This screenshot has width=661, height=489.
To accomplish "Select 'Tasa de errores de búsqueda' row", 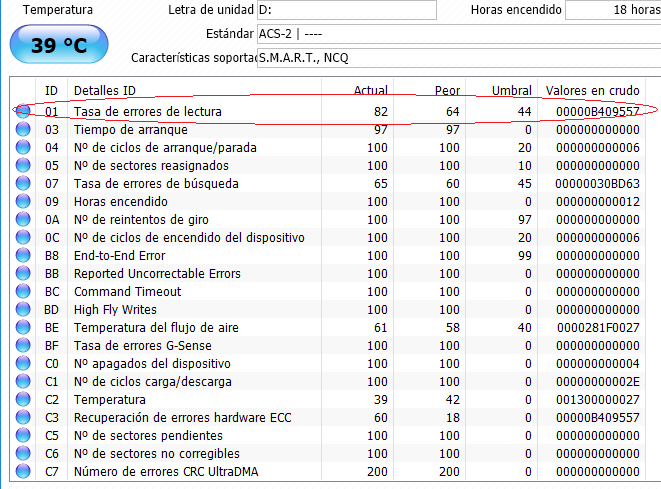I will pos(327,183).
